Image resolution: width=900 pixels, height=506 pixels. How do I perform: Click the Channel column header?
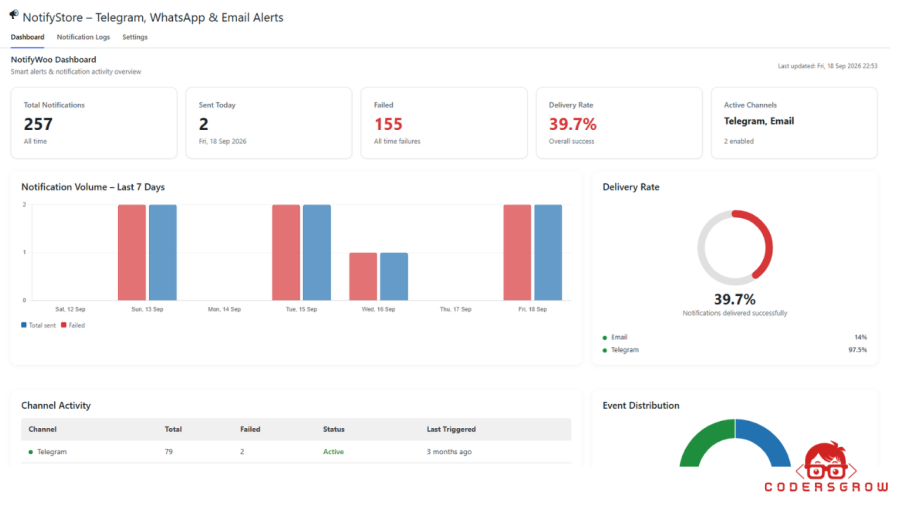[42, 429]
